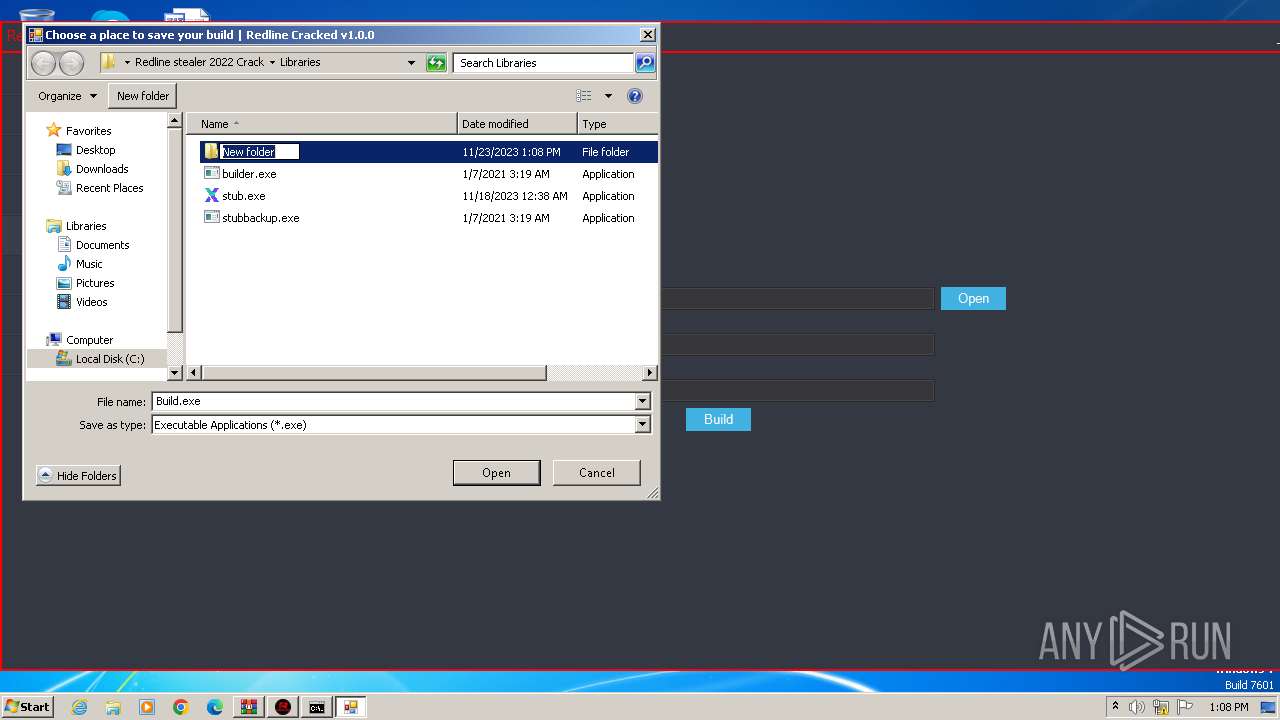The image size is (1280, 720).
Task: Show hidden tray icons with the arrow
Action: click(x=1115, y=706)
